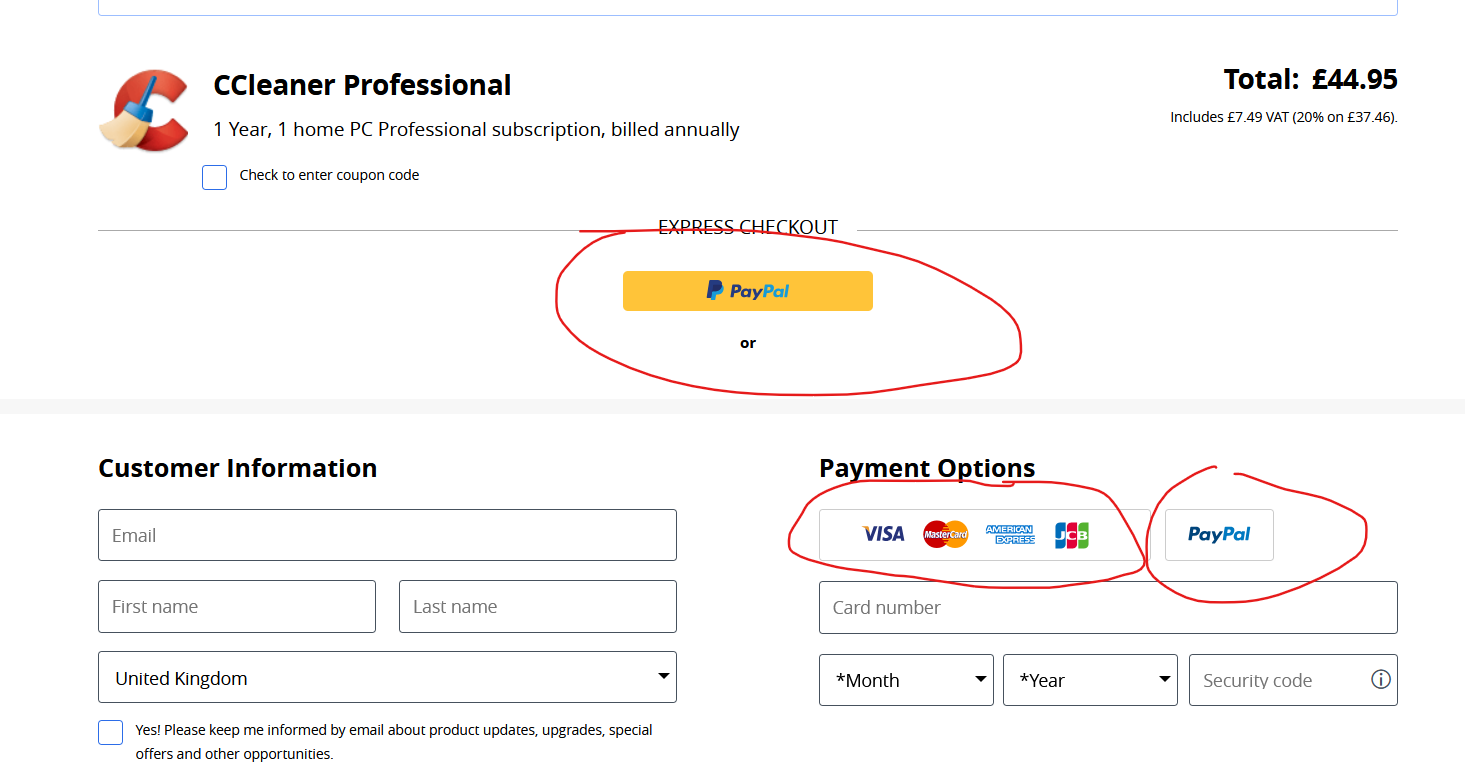Click the 'Check to enter coupon code' label
Image resolution: width=1465 pixels, height=781 pixels.
(x=329, y=175)
